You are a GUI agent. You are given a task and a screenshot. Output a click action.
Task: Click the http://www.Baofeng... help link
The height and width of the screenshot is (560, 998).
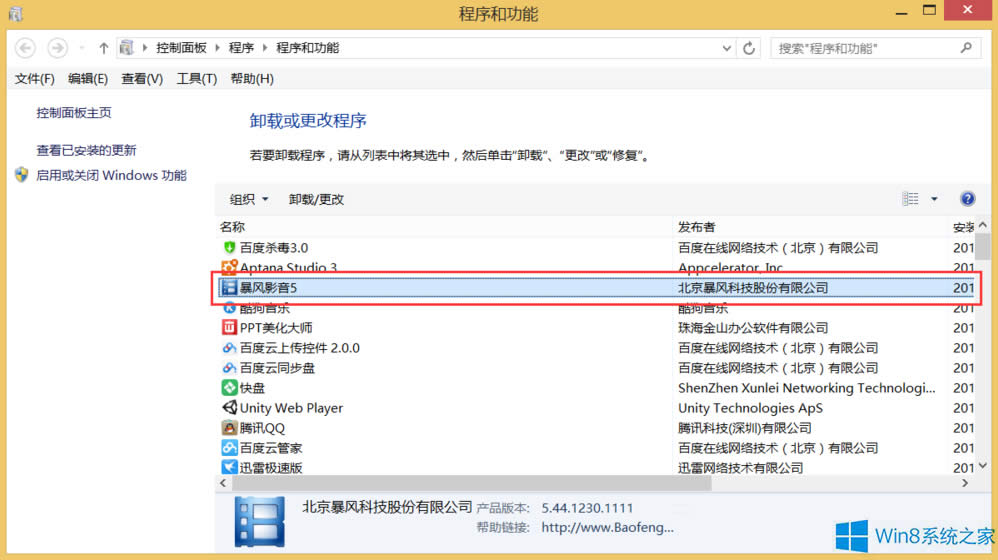(607, 528)
